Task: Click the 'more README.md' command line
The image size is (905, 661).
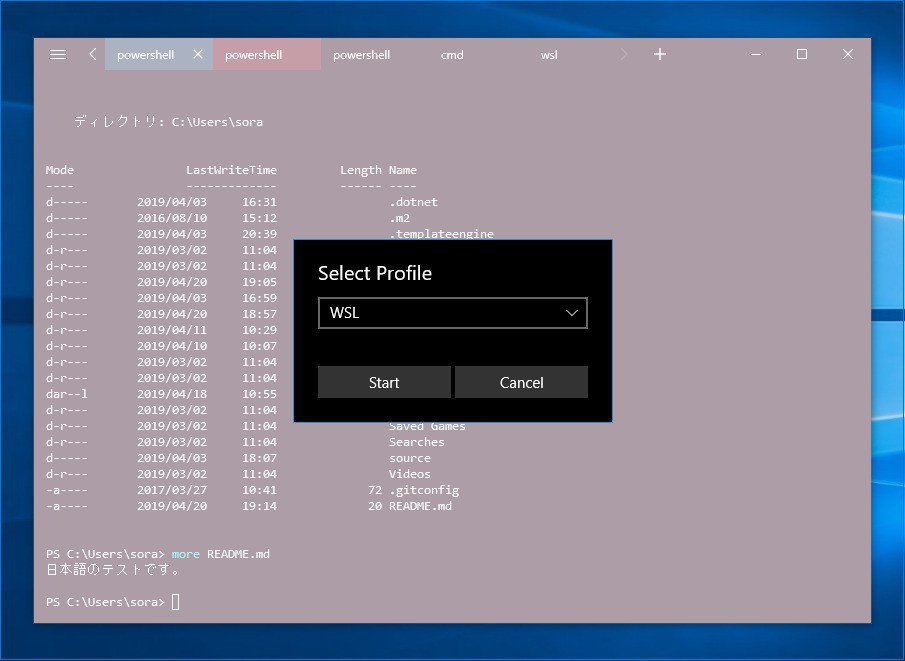Action: coord(220,554)
